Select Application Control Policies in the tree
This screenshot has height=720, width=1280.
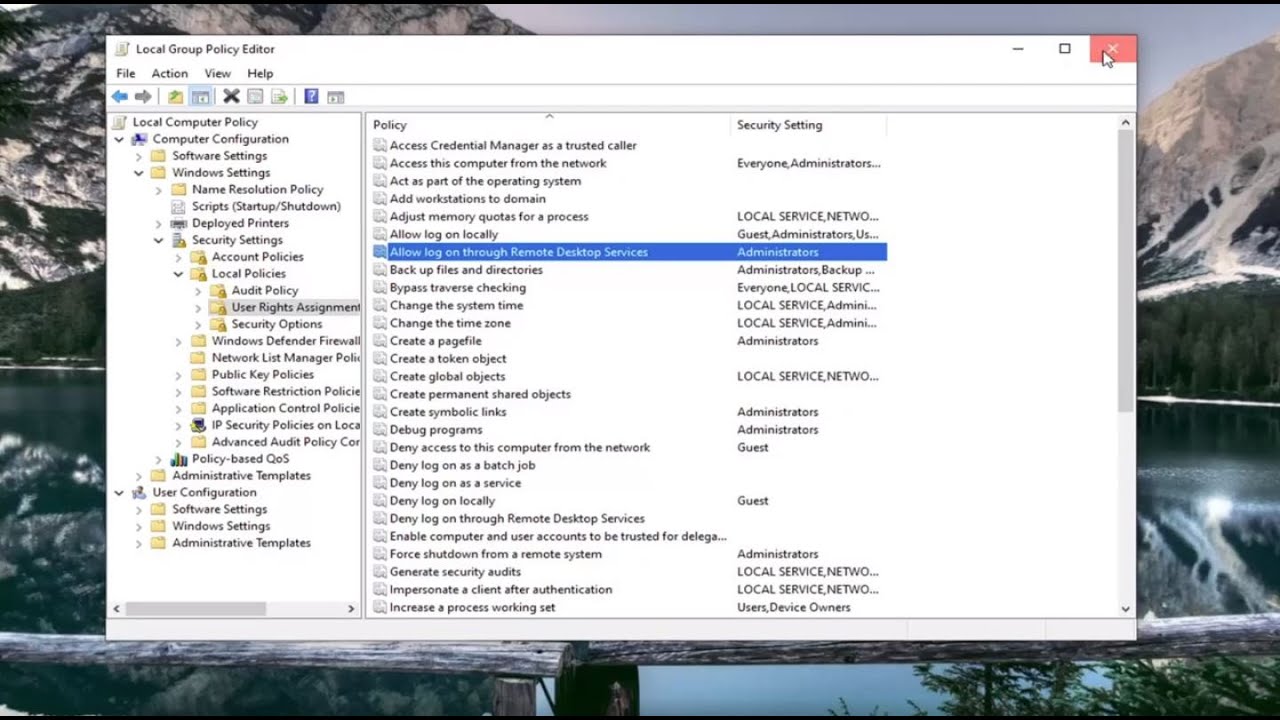pyautogui.click(x=285, y=408)
